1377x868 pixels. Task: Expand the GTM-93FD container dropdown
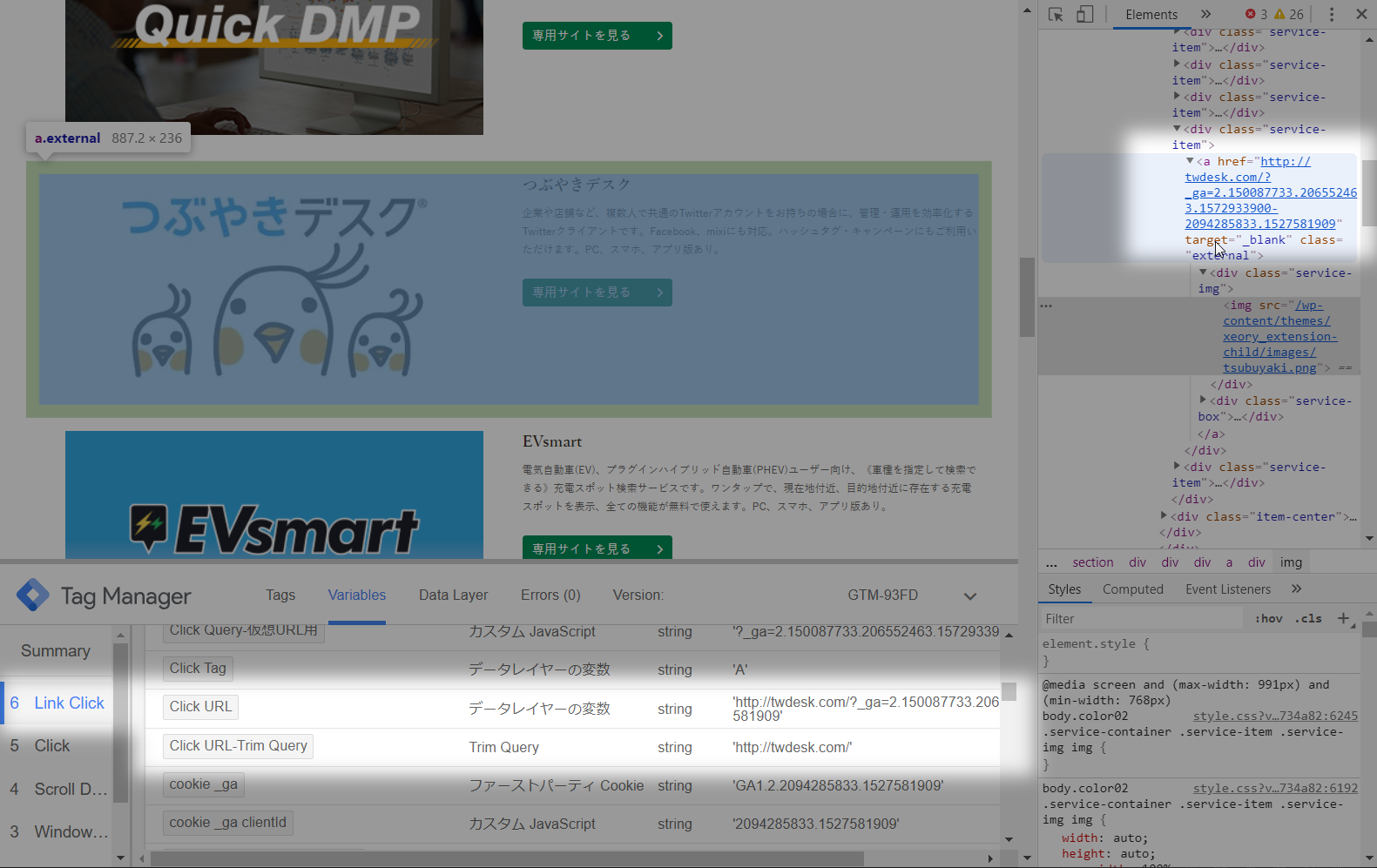point(969,596)
